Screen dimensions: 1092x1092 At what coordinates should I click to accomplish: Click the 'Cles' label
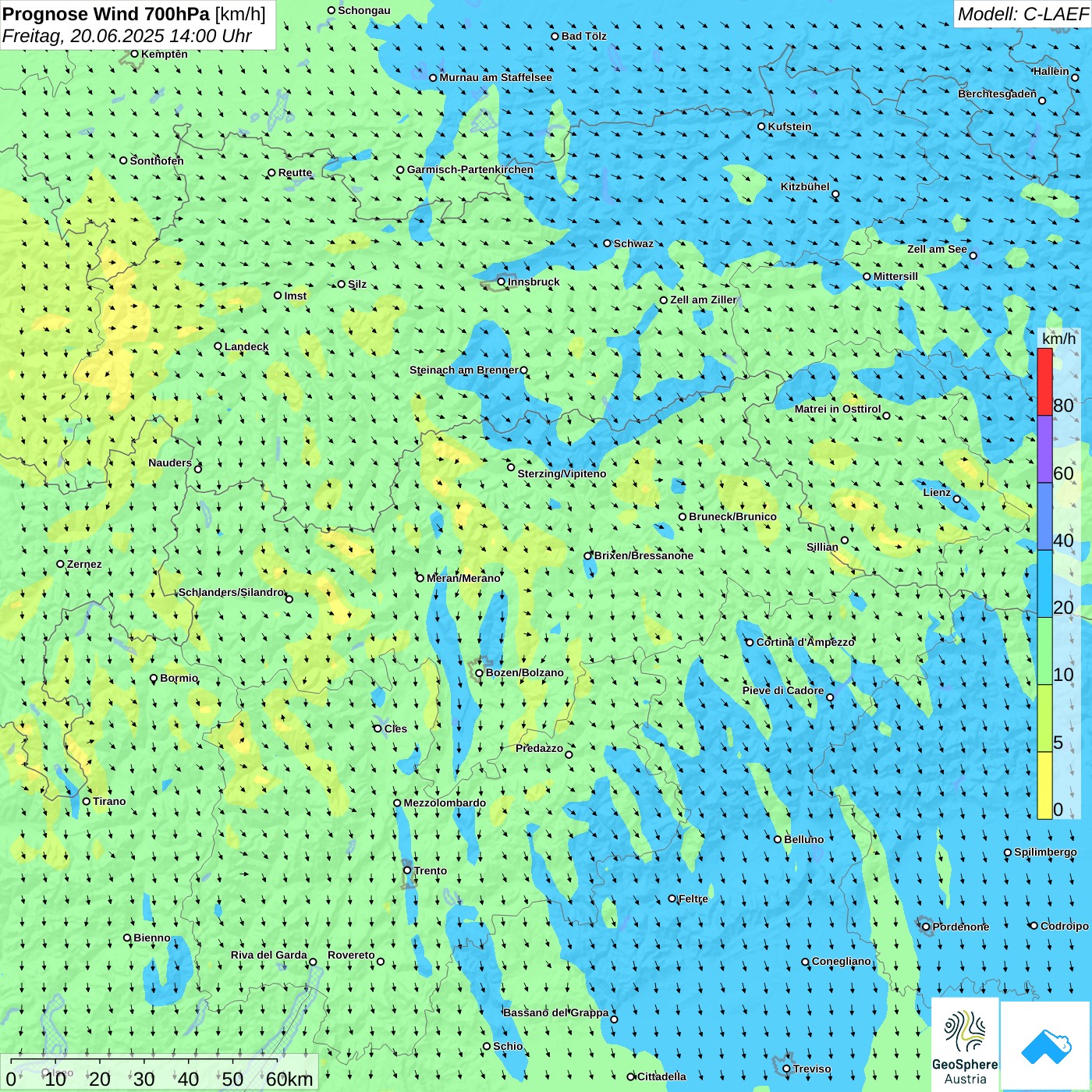[x=396, y=729]
